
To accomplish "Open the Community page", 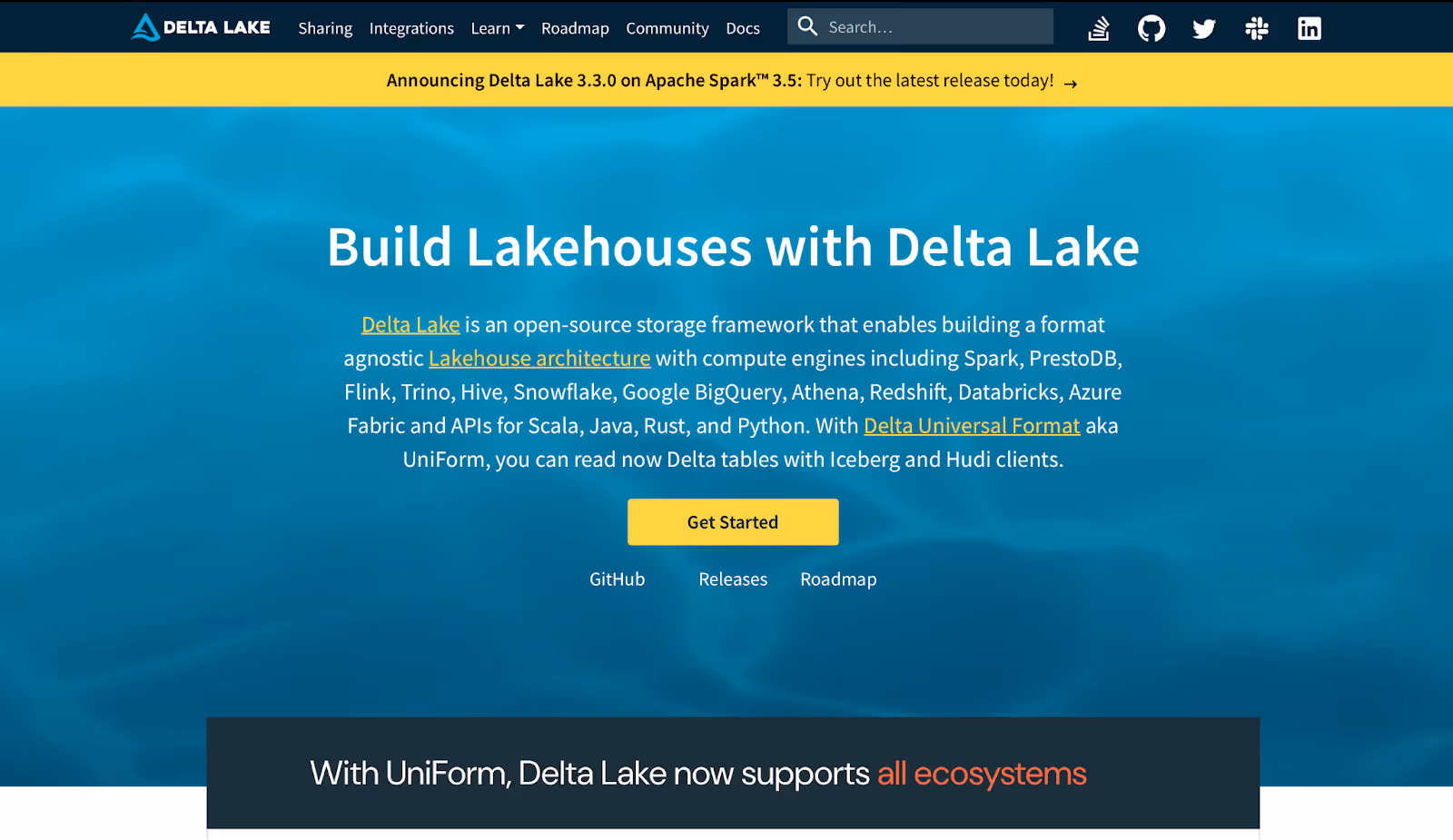I will pyautogui.click(x=667, y=28).
